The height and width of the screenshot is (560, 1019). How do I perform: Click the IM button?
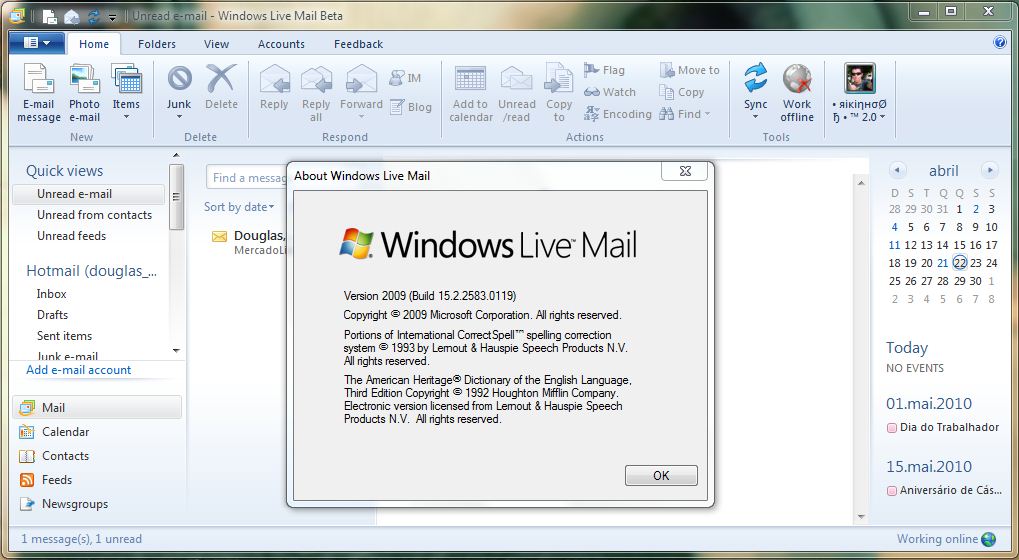[406, 78]
